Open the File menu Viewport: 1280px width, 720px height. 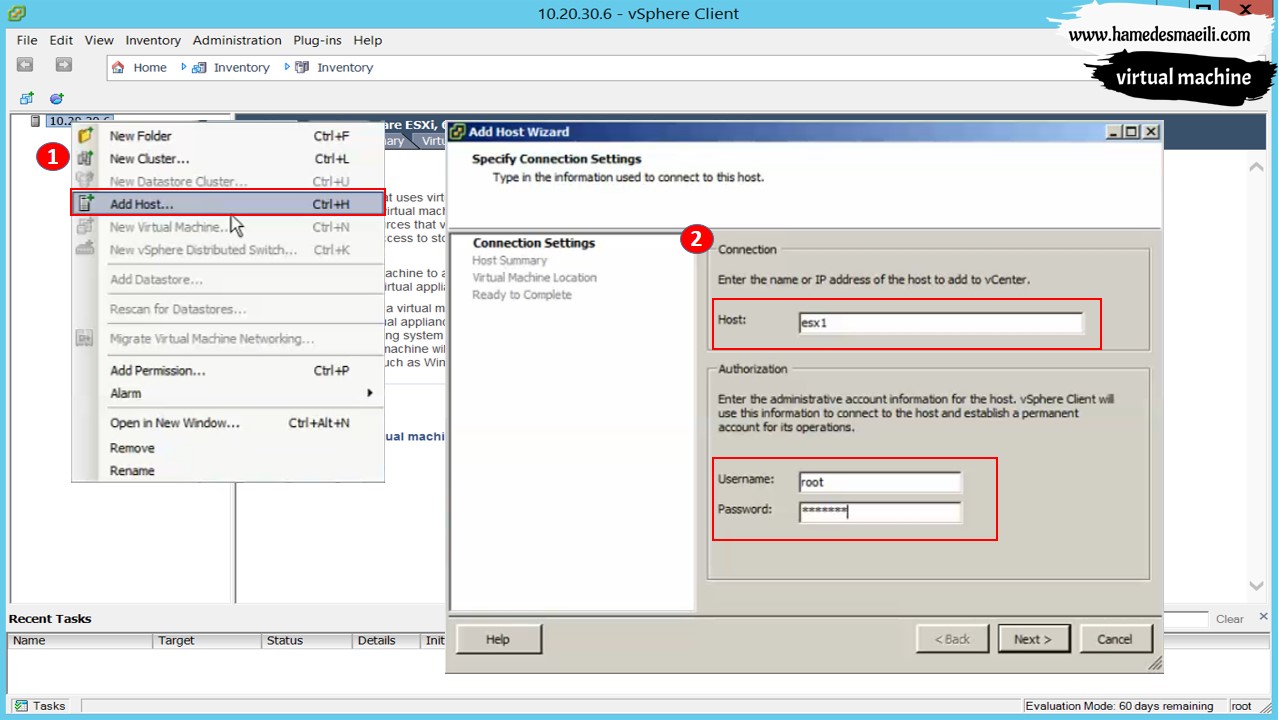tap(27, 40)
